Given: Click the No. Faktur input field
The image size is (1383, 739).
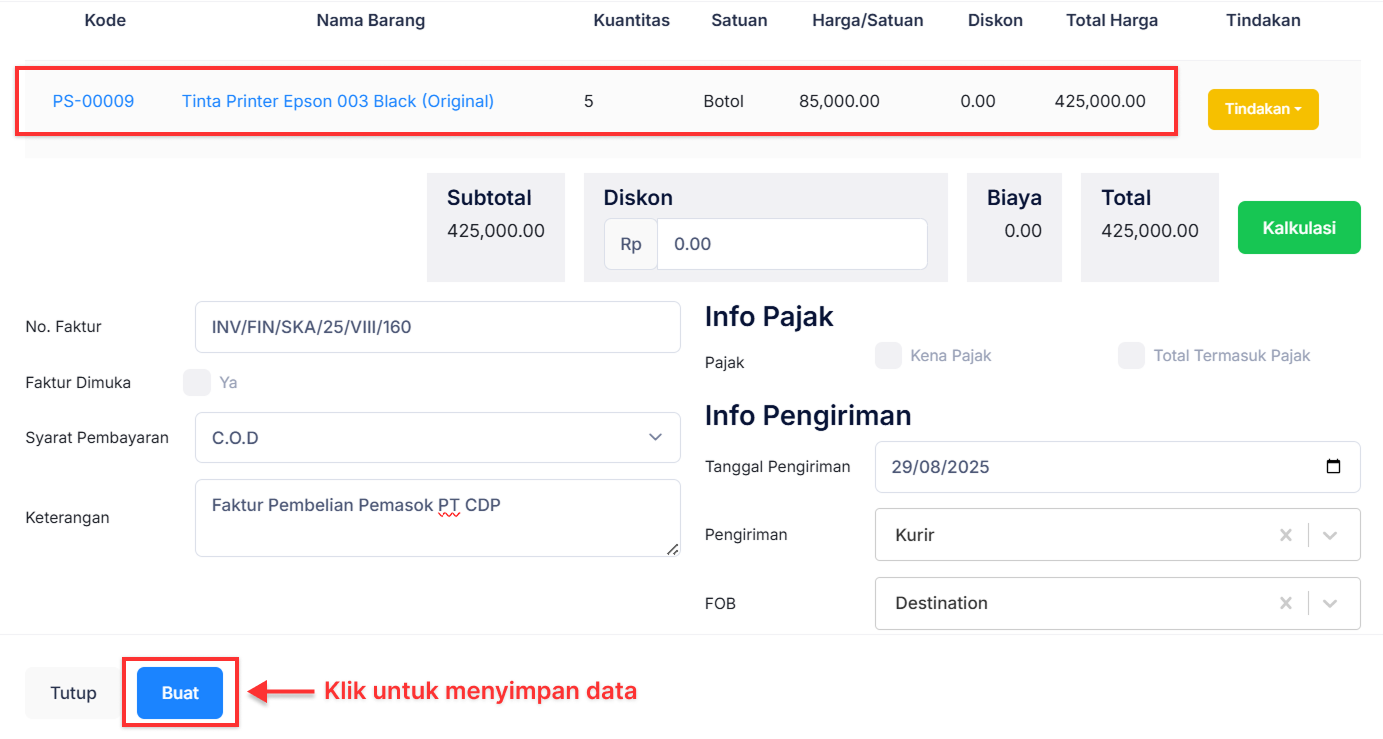Looking at the screenshot, I should click(x=437, y=326).
